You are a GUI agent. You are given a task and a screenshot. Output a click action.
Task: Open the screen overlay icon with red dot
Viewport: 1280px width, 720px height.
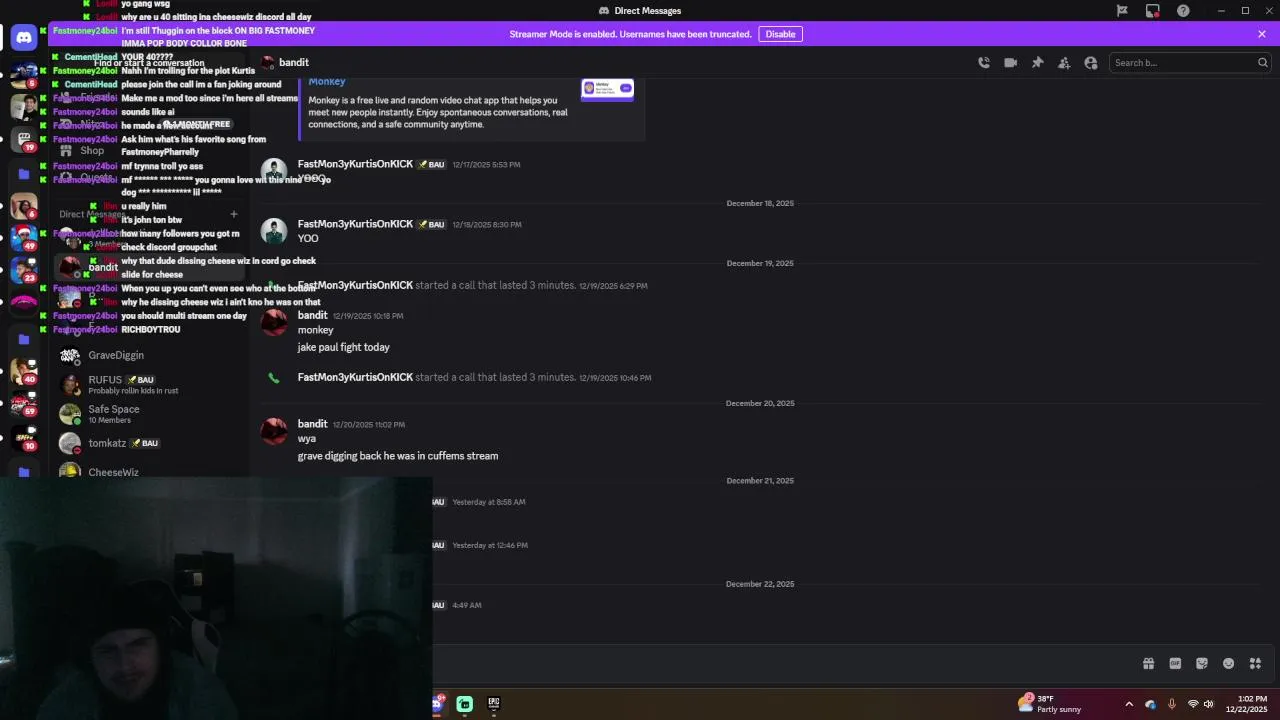1153,11
